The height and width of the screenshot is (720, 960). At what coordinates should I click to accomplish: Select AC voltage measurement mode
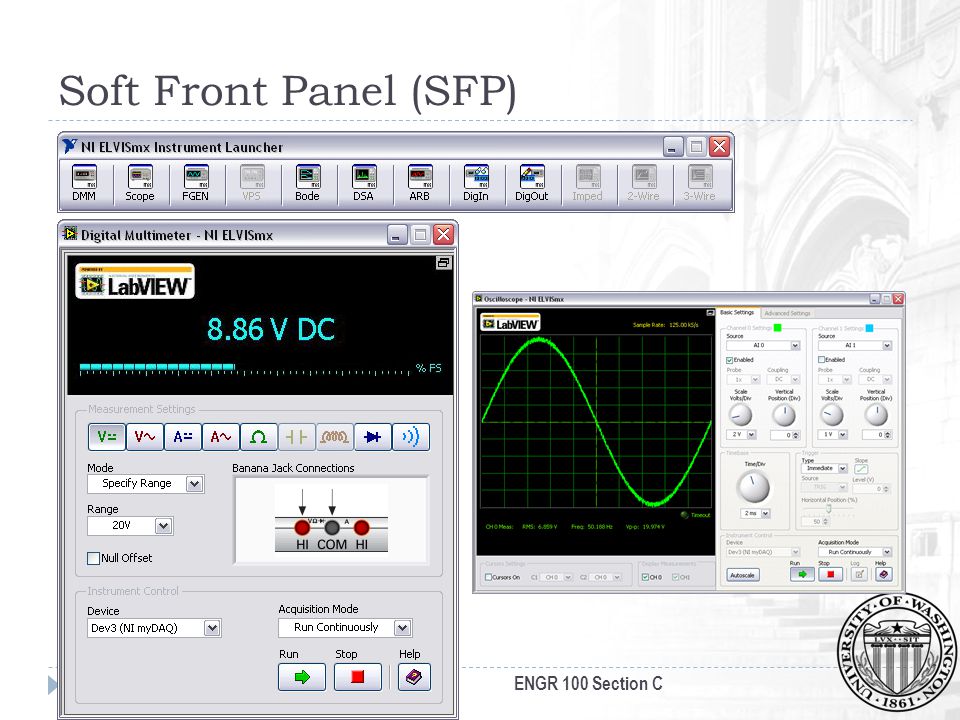click(x=144, y=437)
